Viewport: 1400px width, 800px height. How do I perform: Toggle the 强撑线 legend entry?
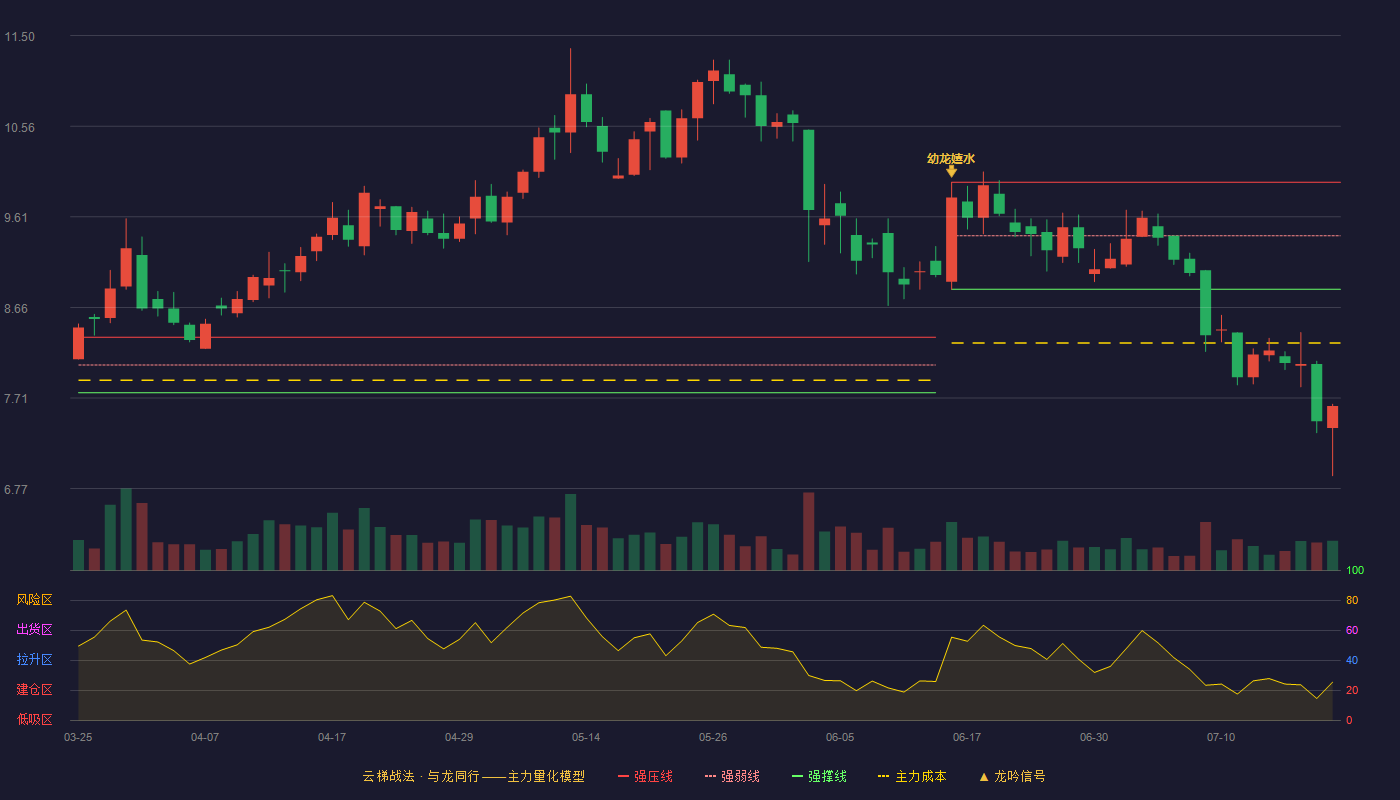(819, 776)
